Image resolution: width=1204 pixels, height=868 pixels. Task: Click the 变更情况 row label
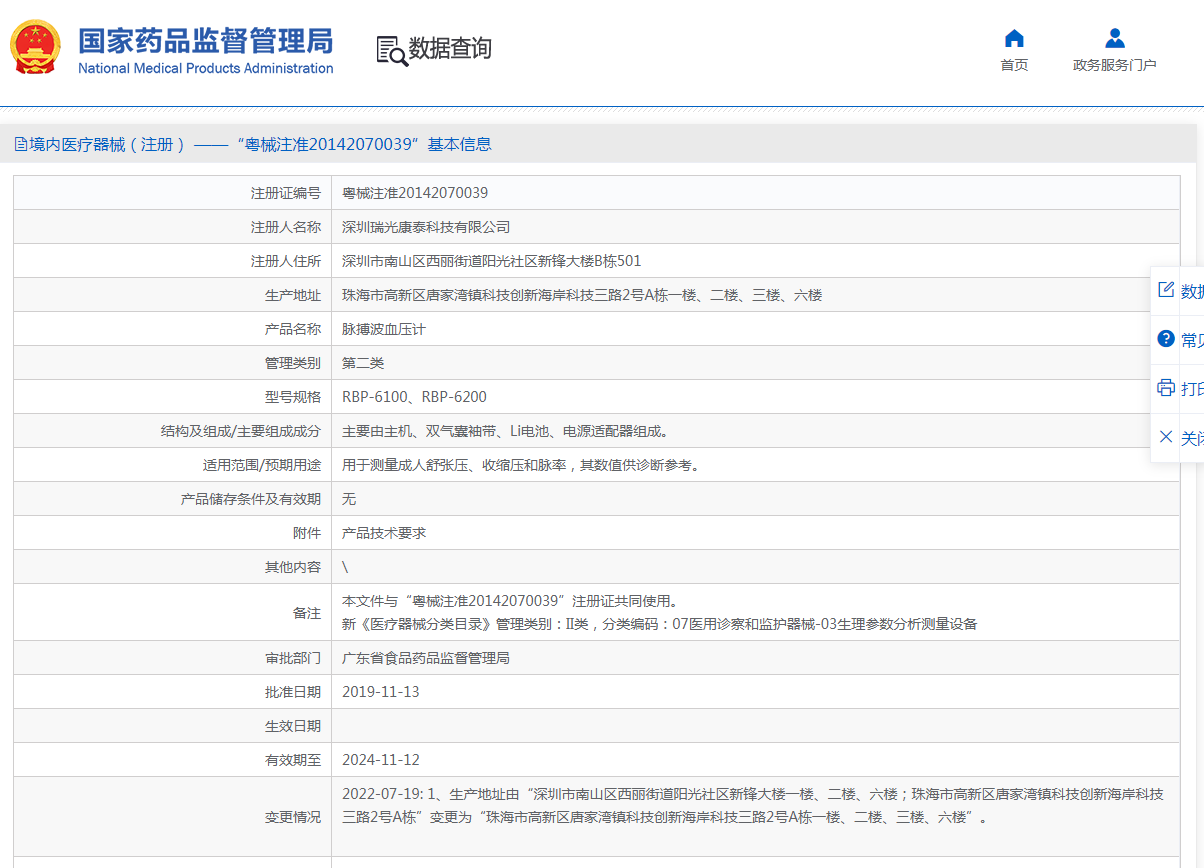293,817
